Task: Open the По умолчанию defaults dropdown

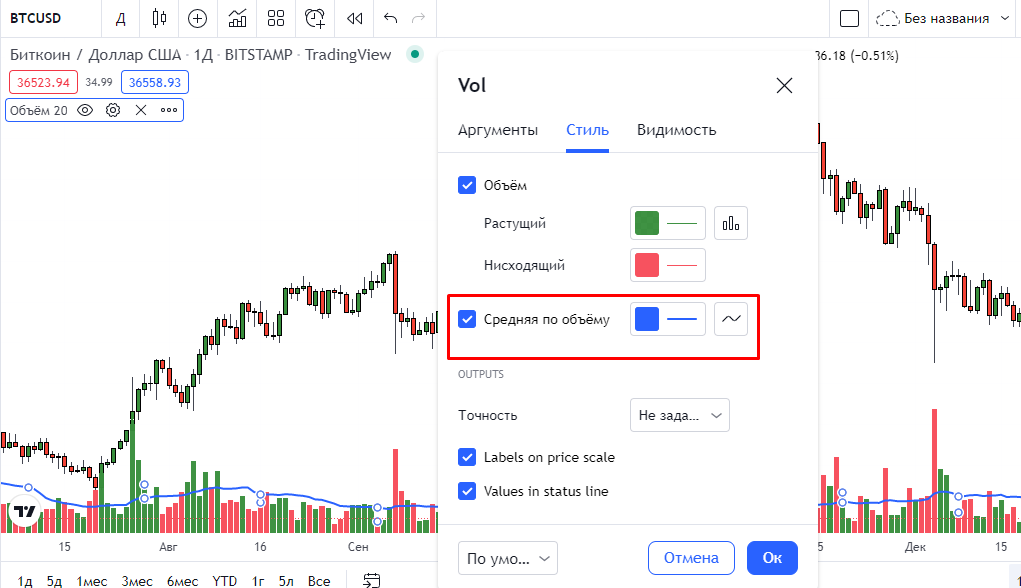Action: coord(508,558)
